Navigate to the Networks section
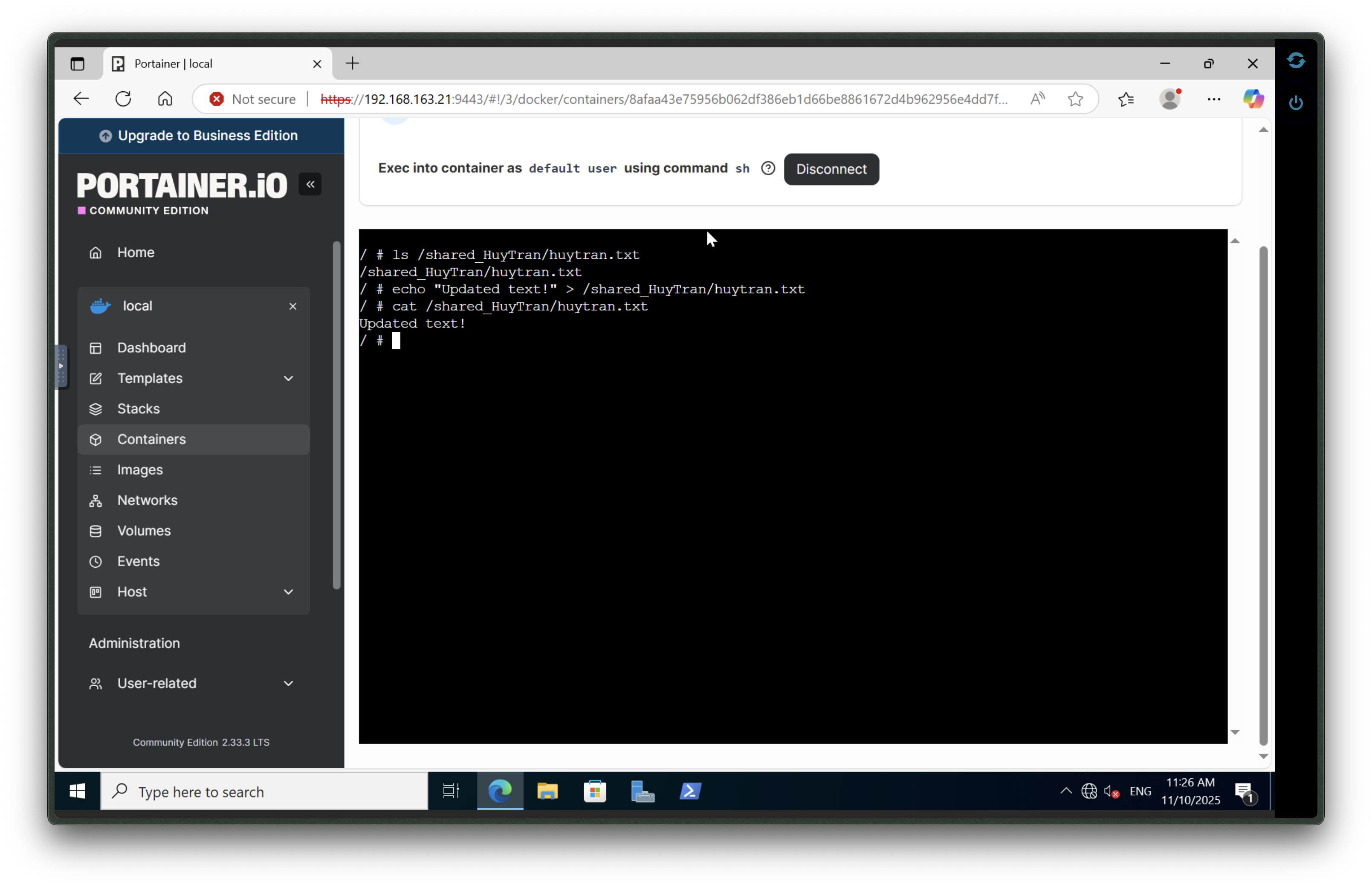 tap(147, 500)
